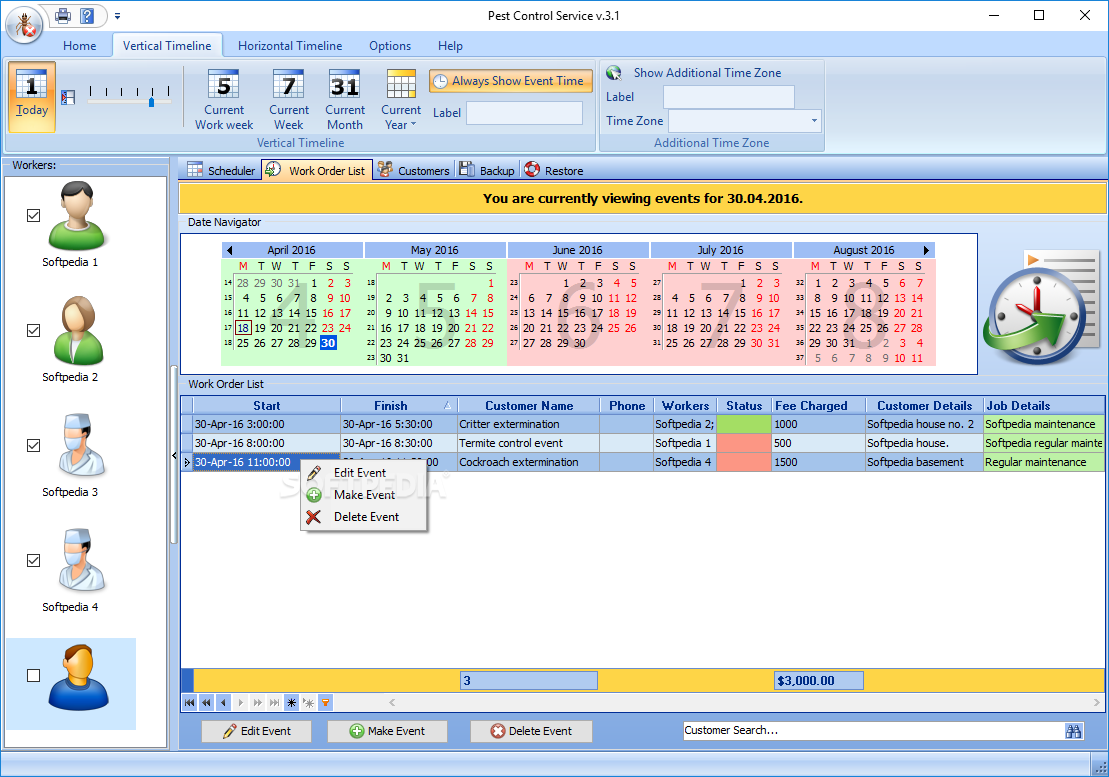
Task: Collapse the workers panel splitter arrow
Action: point(174,456)
